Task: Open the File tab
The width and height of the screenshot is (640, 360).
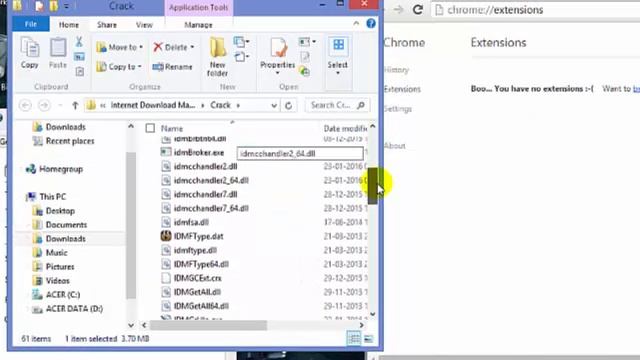Action: coord(31,24)
